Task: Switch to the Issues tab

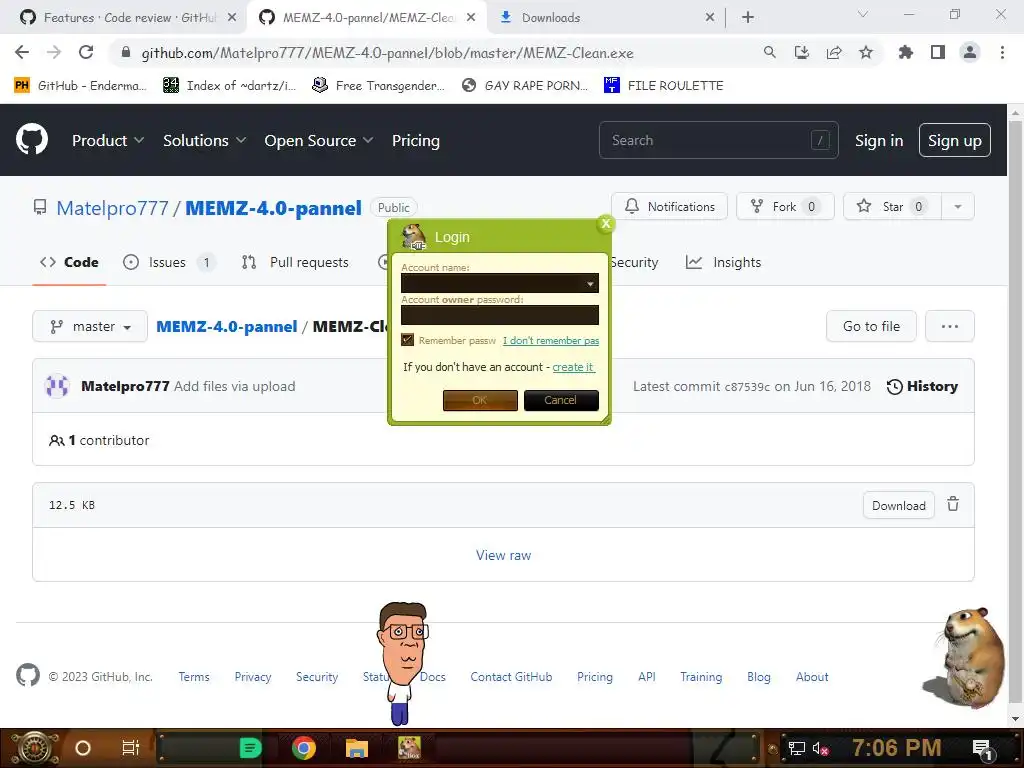Action: (x=169, y=263)
